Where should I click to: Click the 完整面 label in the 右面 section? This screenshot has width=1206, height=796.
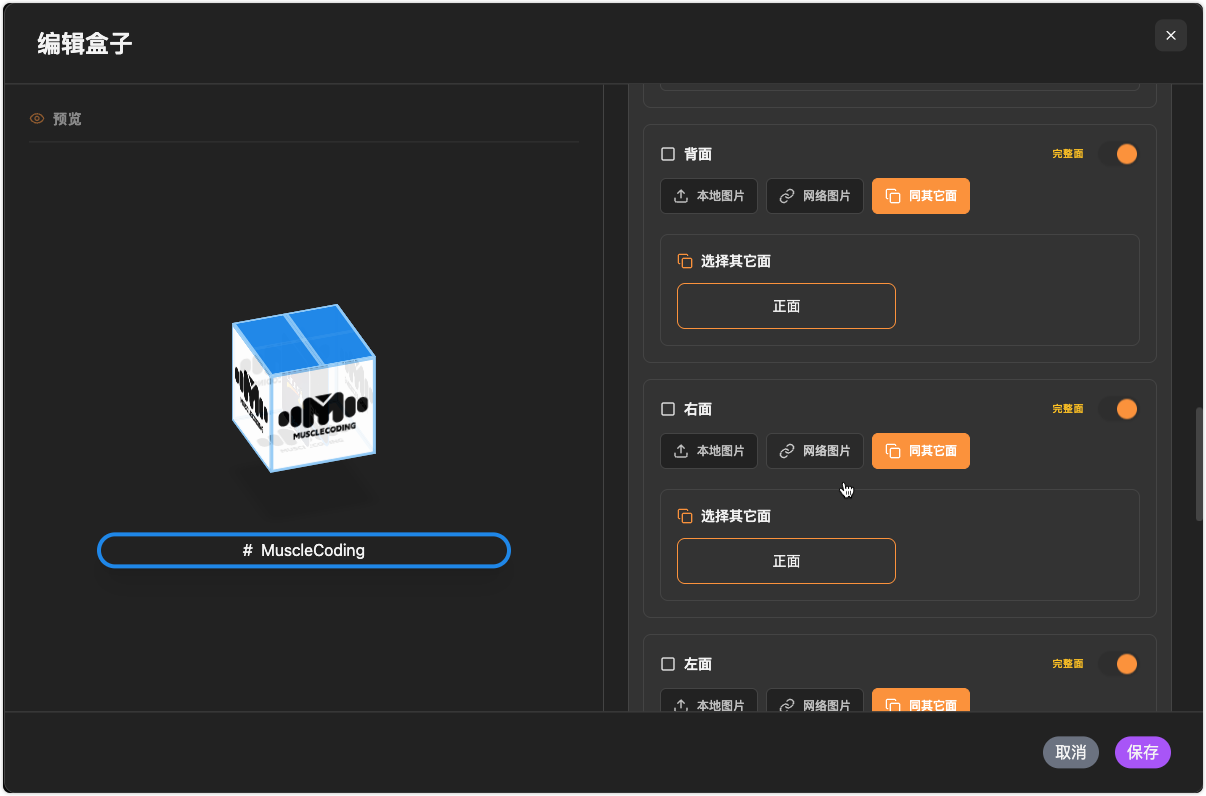click(1067, 409)
